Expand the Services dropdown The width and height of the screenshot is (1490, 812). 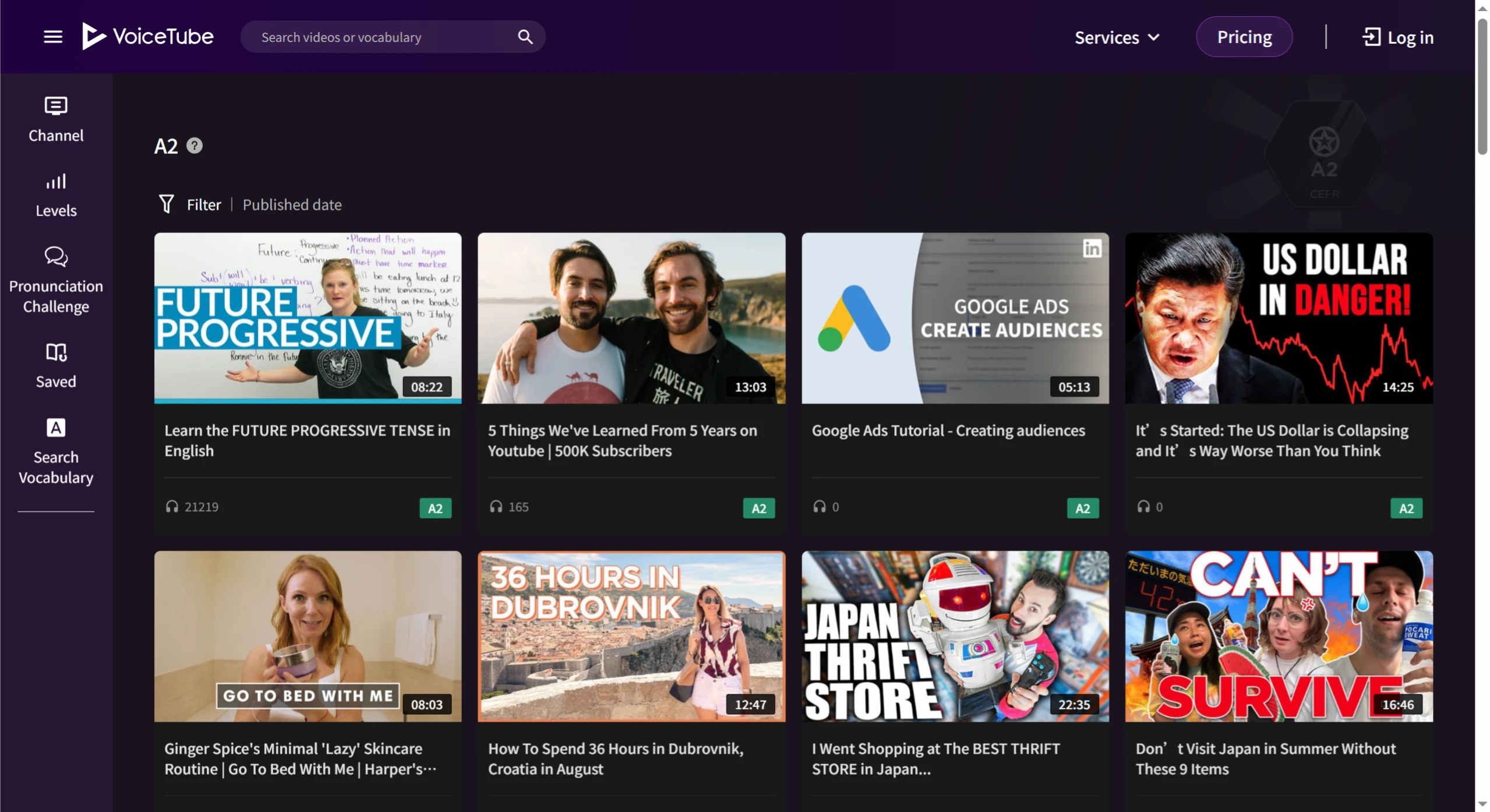[x=1117, y=37]
